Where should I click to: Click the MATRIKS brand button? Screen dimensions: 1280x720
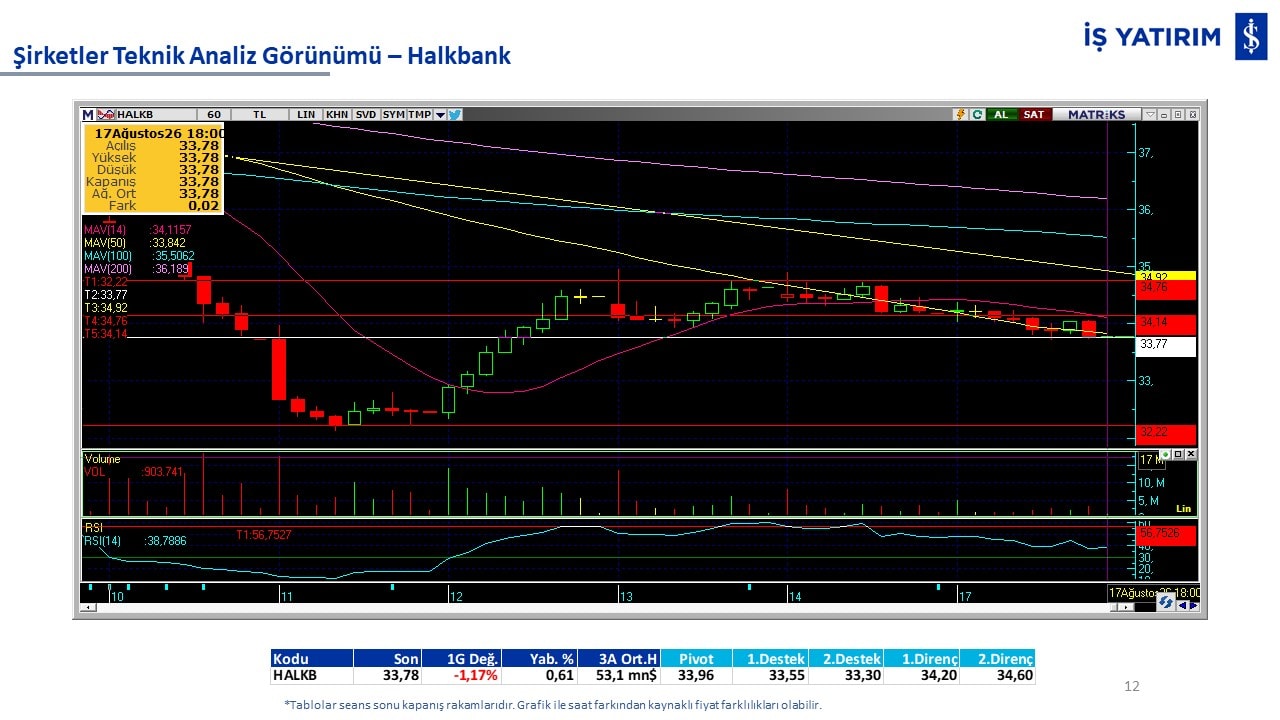tap(1097, 114)
